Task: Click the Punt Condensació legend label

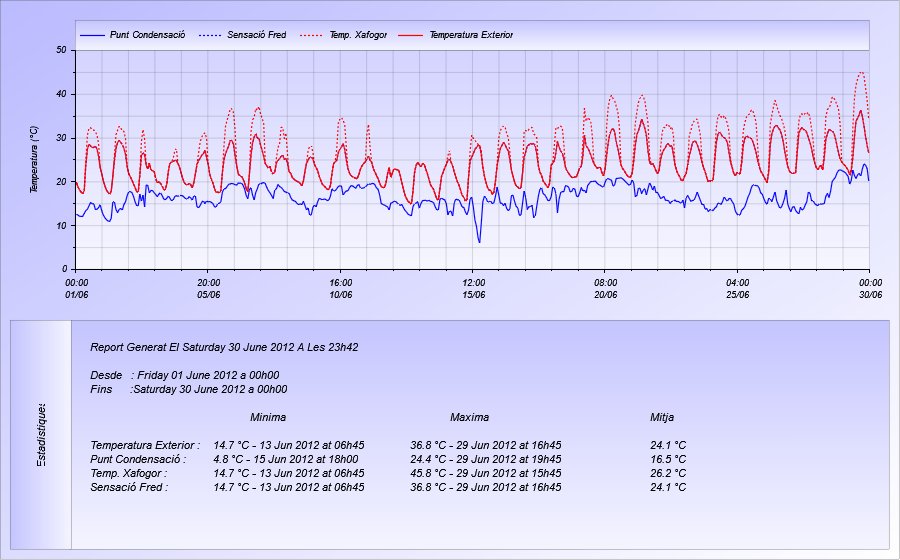Action: click(x=147, y=35)
